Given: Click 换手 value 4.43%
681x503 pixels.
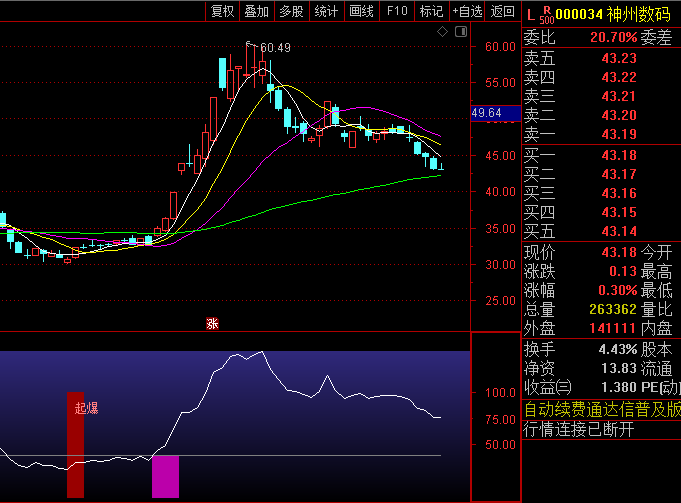Looking at the screenshot, I should coord(618,349).
